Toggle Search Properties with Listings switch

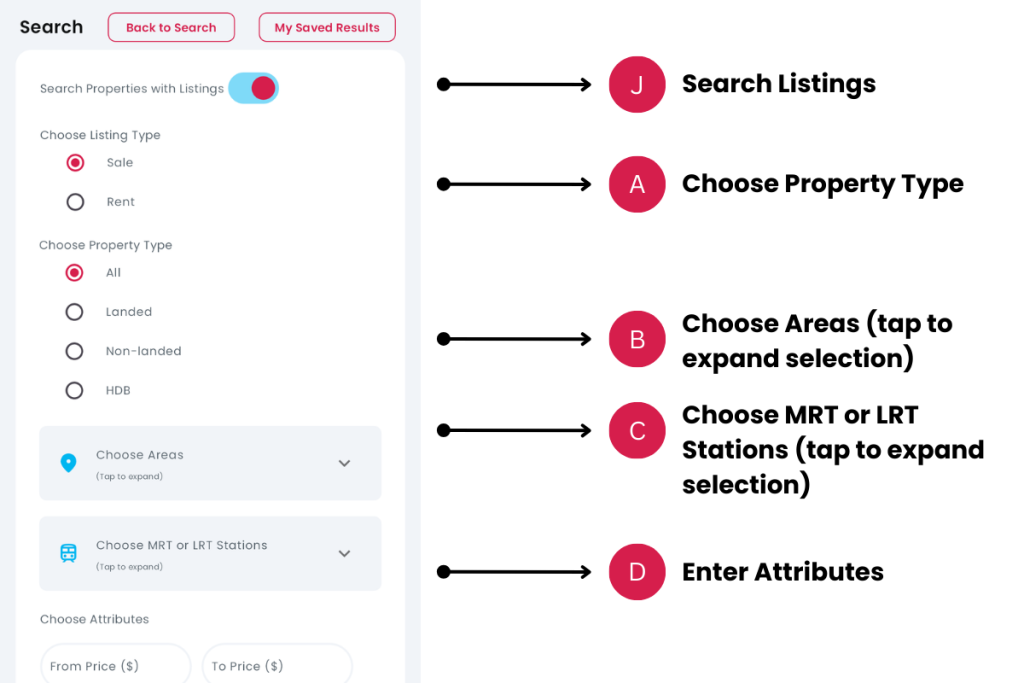coord(253,88)
